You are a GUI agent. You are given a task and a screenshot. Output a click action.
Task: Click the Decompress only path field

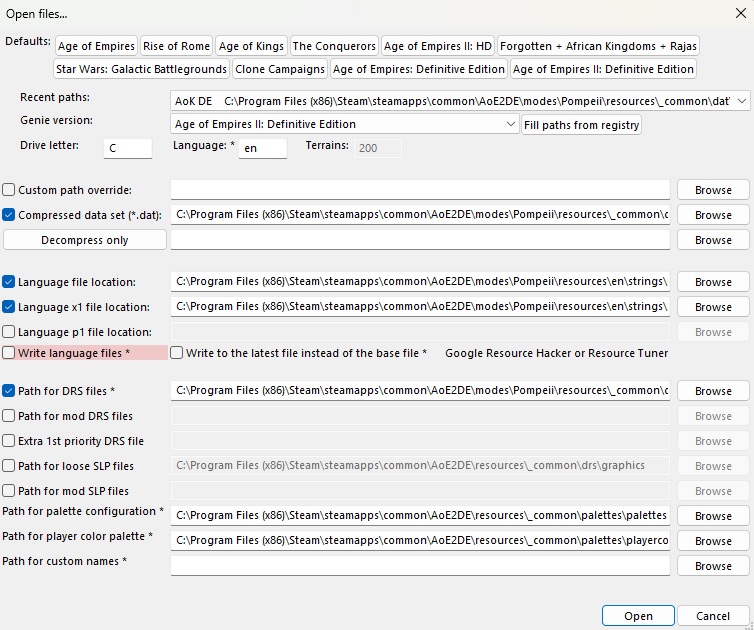pyautogui.click(x=420, y=239)
